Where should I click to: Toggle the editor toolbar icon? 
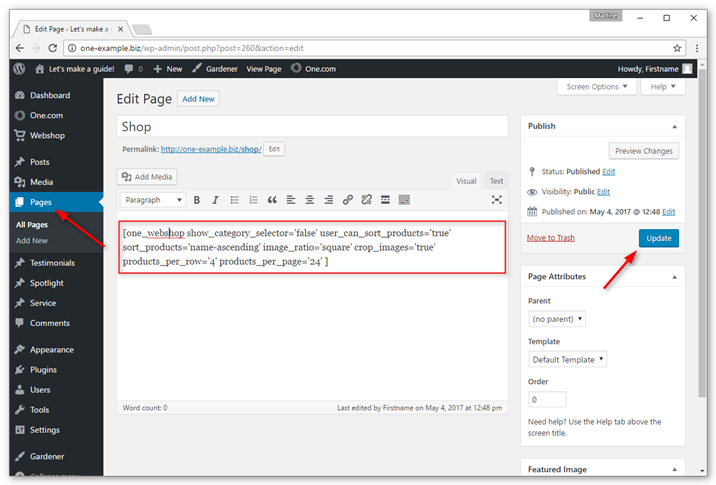click(x=404, y=200)
